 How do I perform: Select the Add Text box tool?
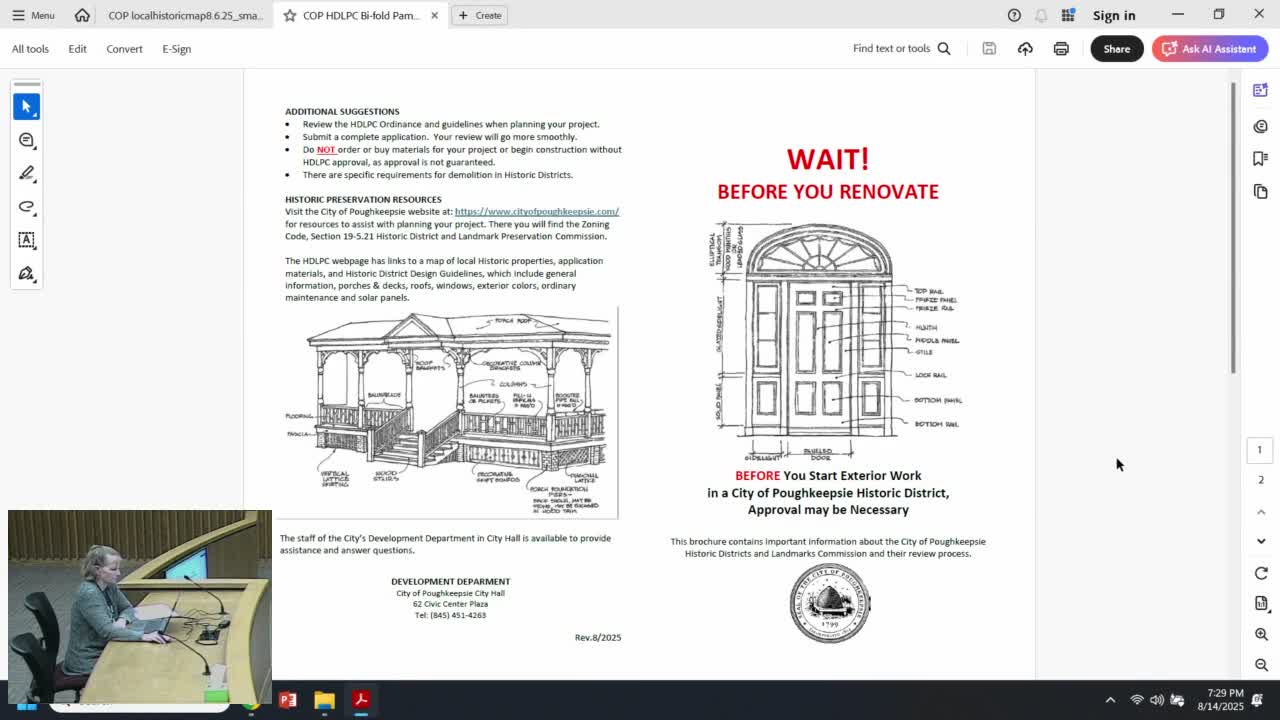click(26, 240)
